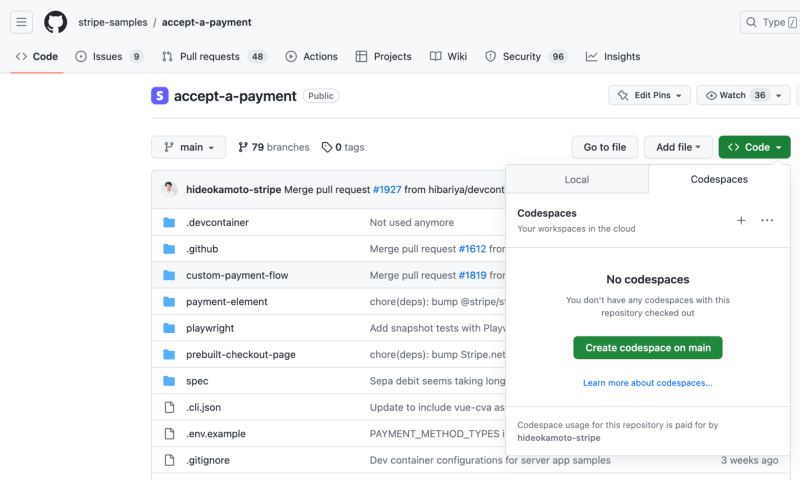This screenshot has width=800, height=480.
Task: Open the PAYMENT_METHOD_TYPES commit message
Action: (437, 434)
